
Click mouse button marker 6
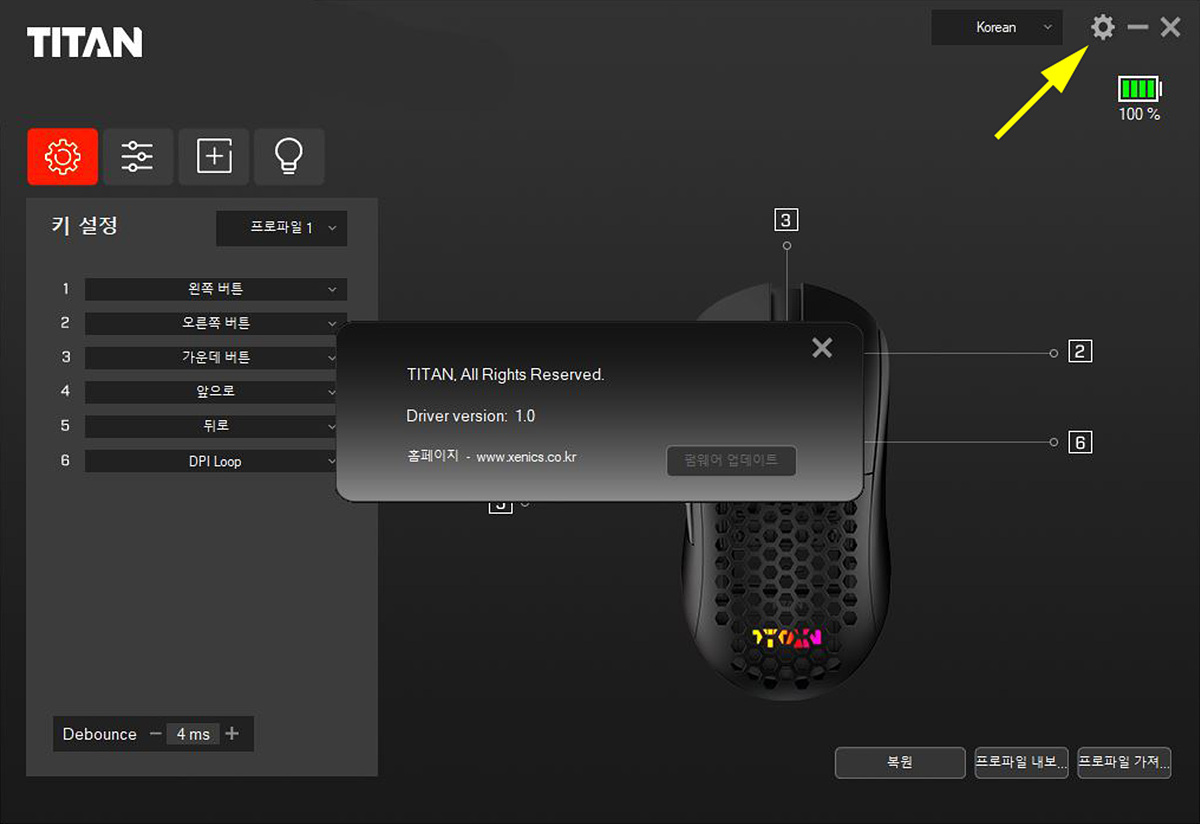click(x=1080, y=441)
